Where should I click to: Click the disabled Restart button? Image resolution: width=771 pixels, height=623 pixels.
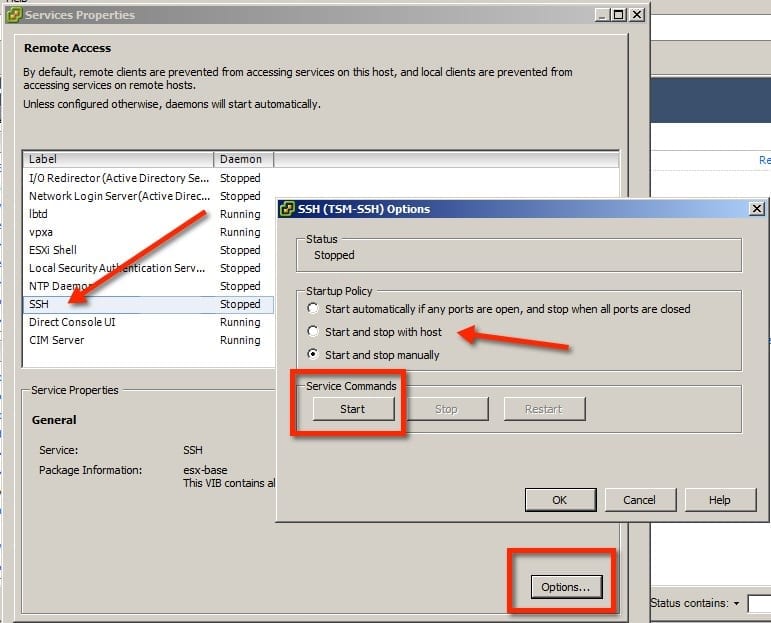[544, 409]
